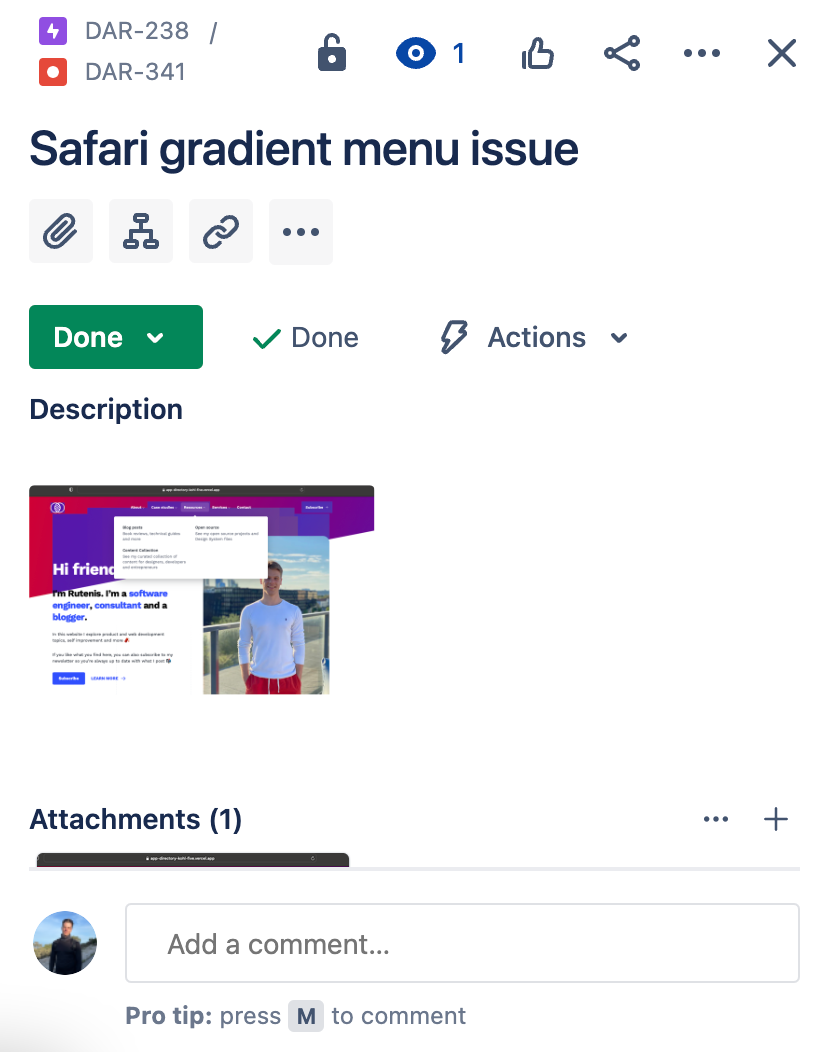
Task: Click the thumbs up vote icon
Action: click(x=537, y=53)
